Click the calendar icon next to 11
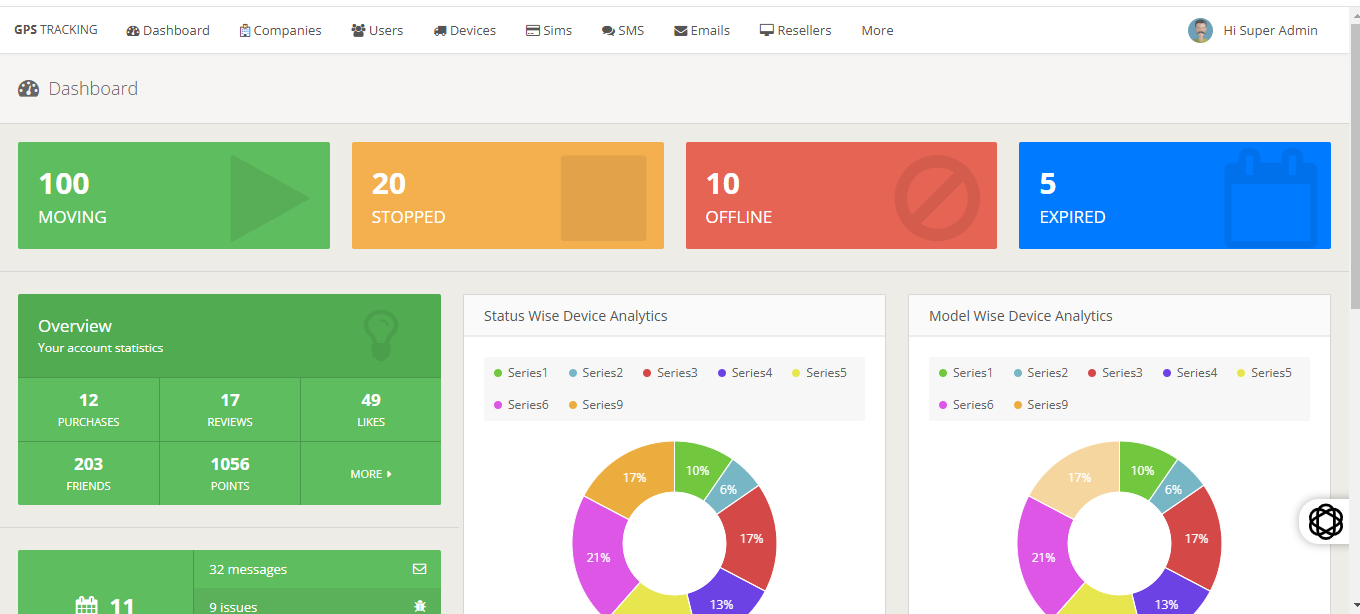1360x614 pixels. pyautogui.click(x=87, y=606)
